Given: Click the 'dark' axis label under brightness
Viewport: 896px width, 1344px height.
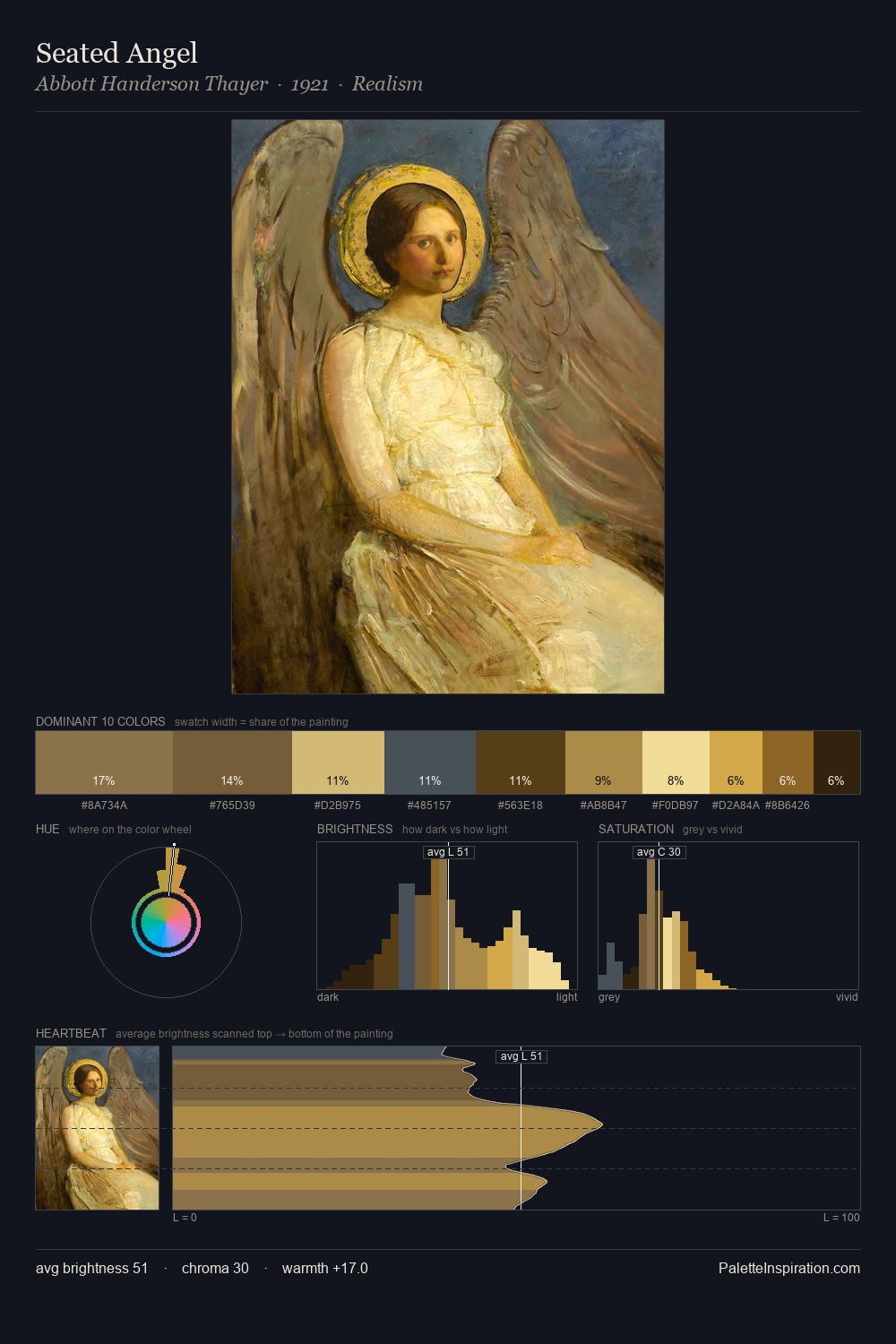Looking at the screenshot, I should pyautogui.click(x=328, y=997).
